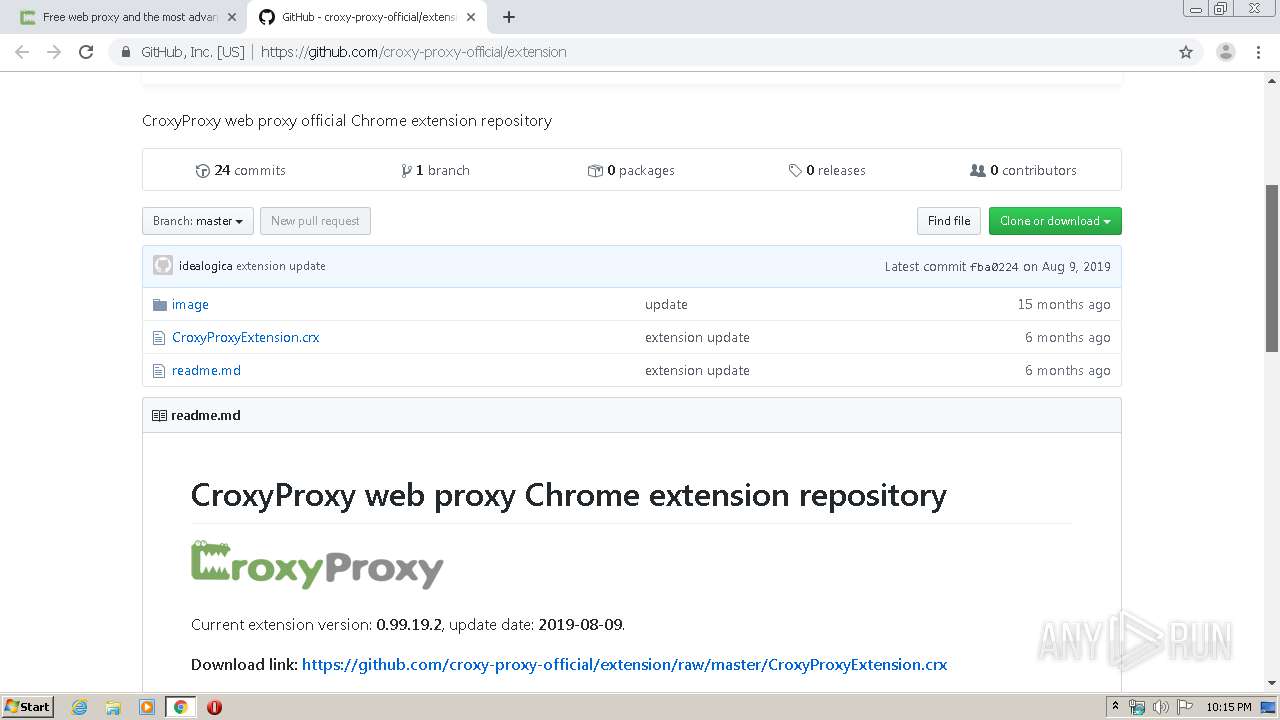Open commit hash fba0224
Screen dimensions: 1280x720
994,267
